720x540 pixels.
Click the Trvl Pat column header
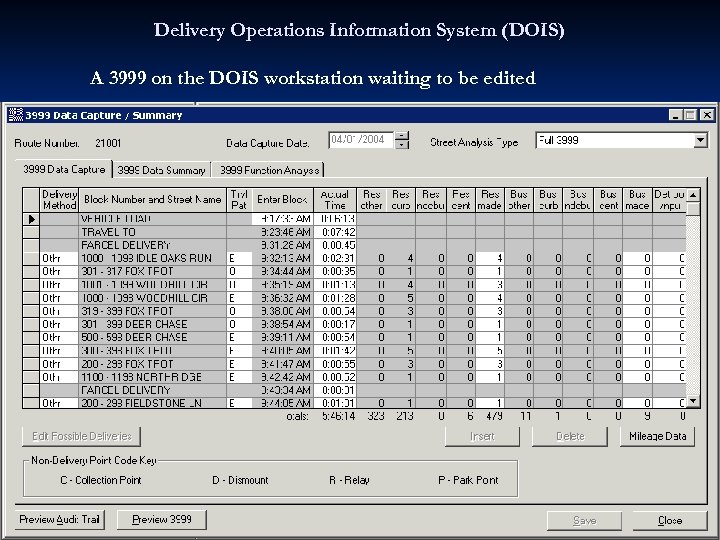239,200
